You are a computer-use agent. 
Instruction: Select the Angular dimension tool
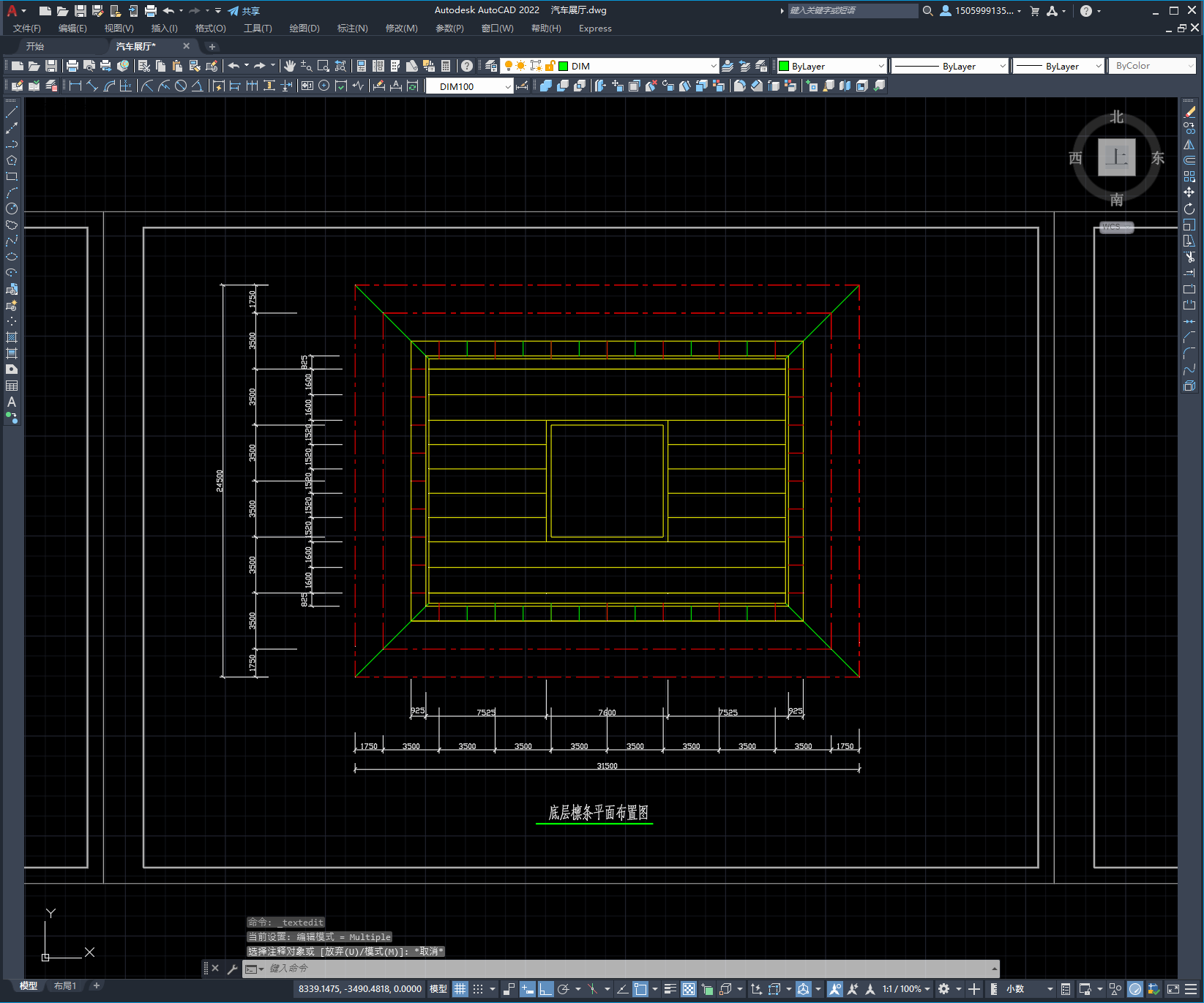(x=197, y=86)
